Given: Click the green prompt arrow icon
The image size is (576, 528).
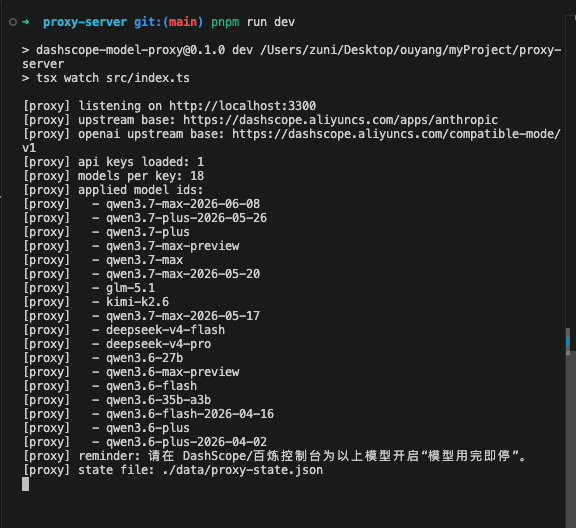Looking at the screenshot, I should (26, 22).
